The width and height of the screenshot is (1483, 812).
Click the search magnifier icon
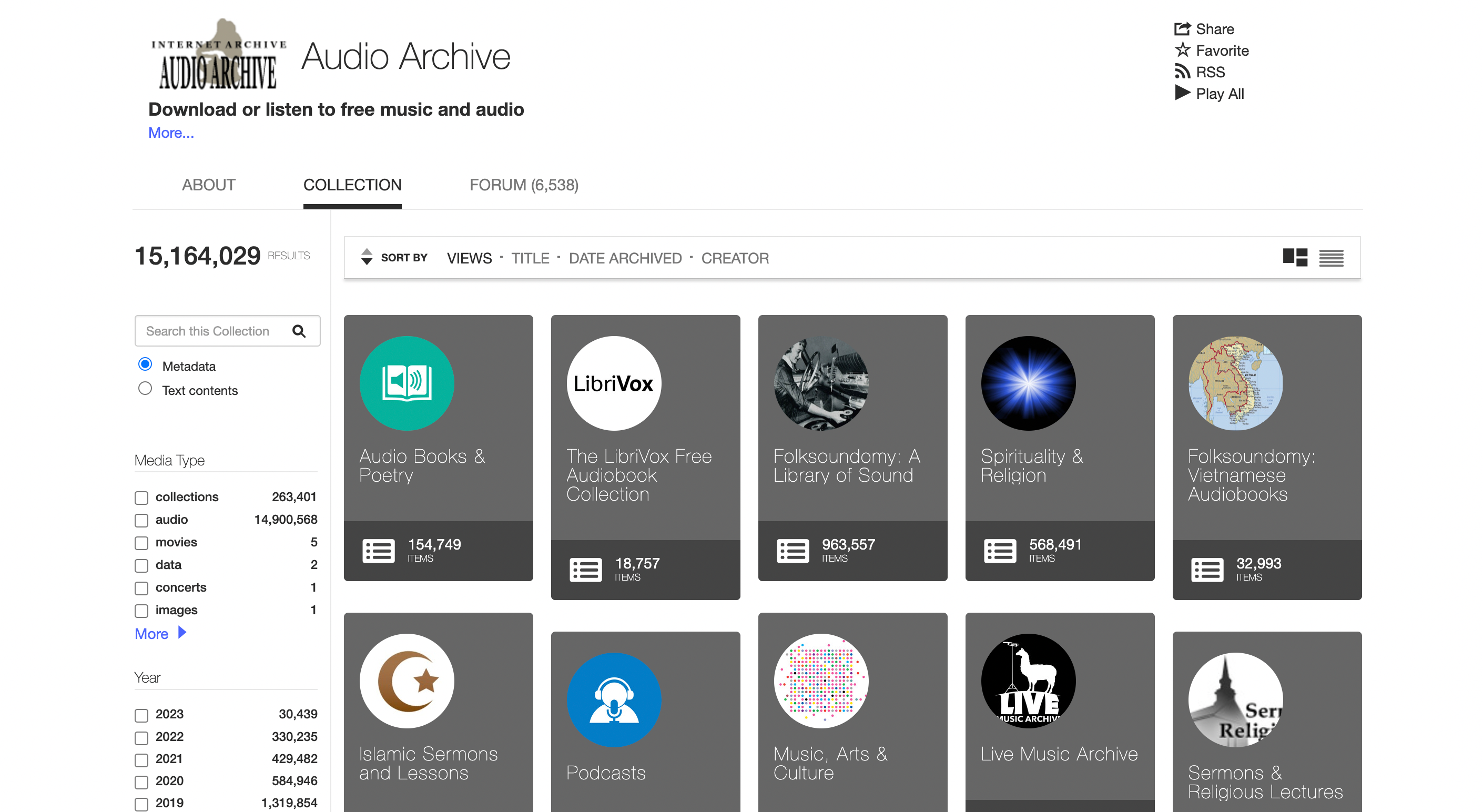point(299,331)
